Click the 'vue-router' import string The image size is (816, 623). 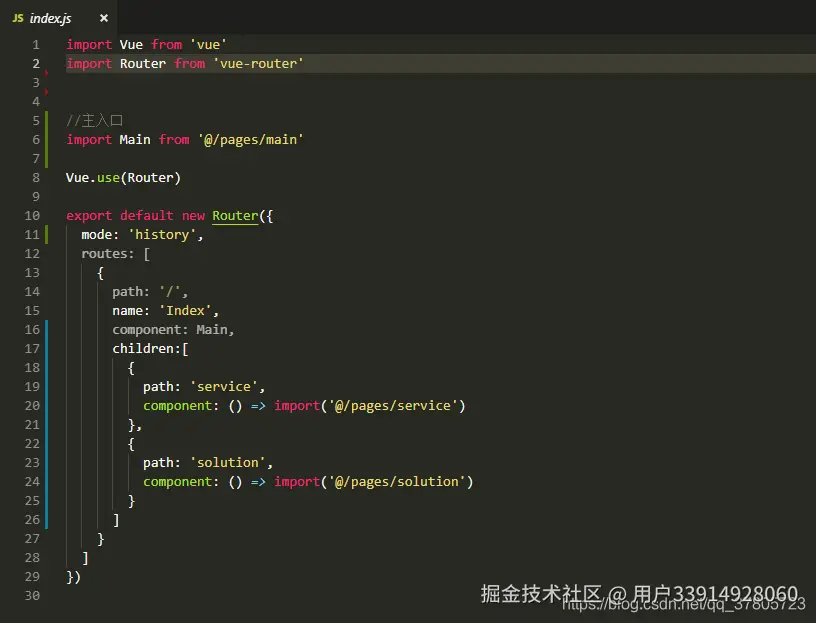click(x=258, y=63)
